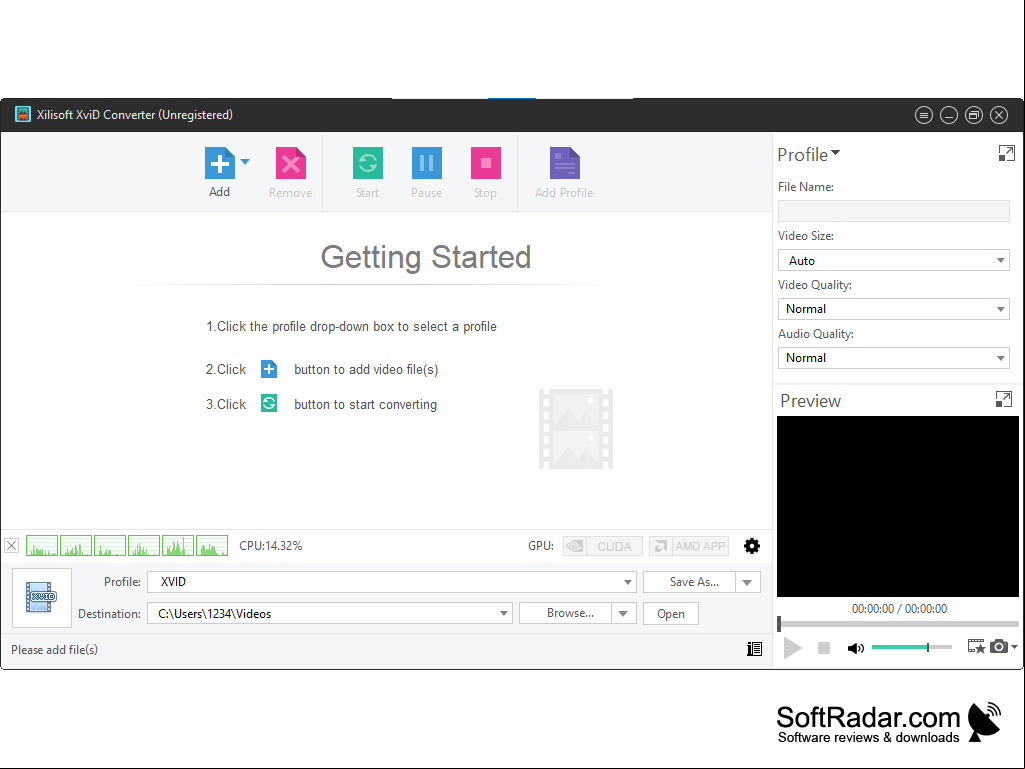Click the blue add icon in step 2
The width and height of the screenshot is (1025, 769).
pyautogui.click(x=269, y=369)
